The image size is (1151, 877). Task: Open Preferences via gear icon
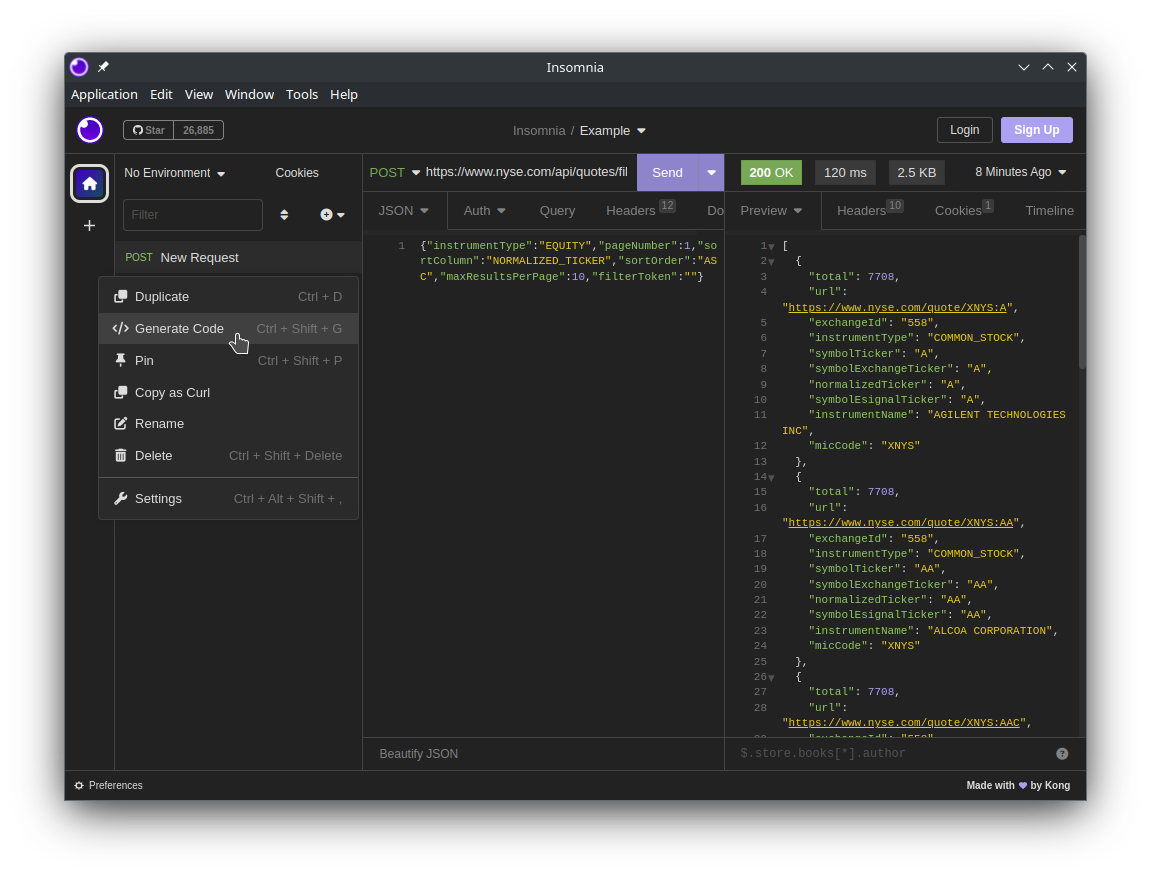[x=80, y=786]
